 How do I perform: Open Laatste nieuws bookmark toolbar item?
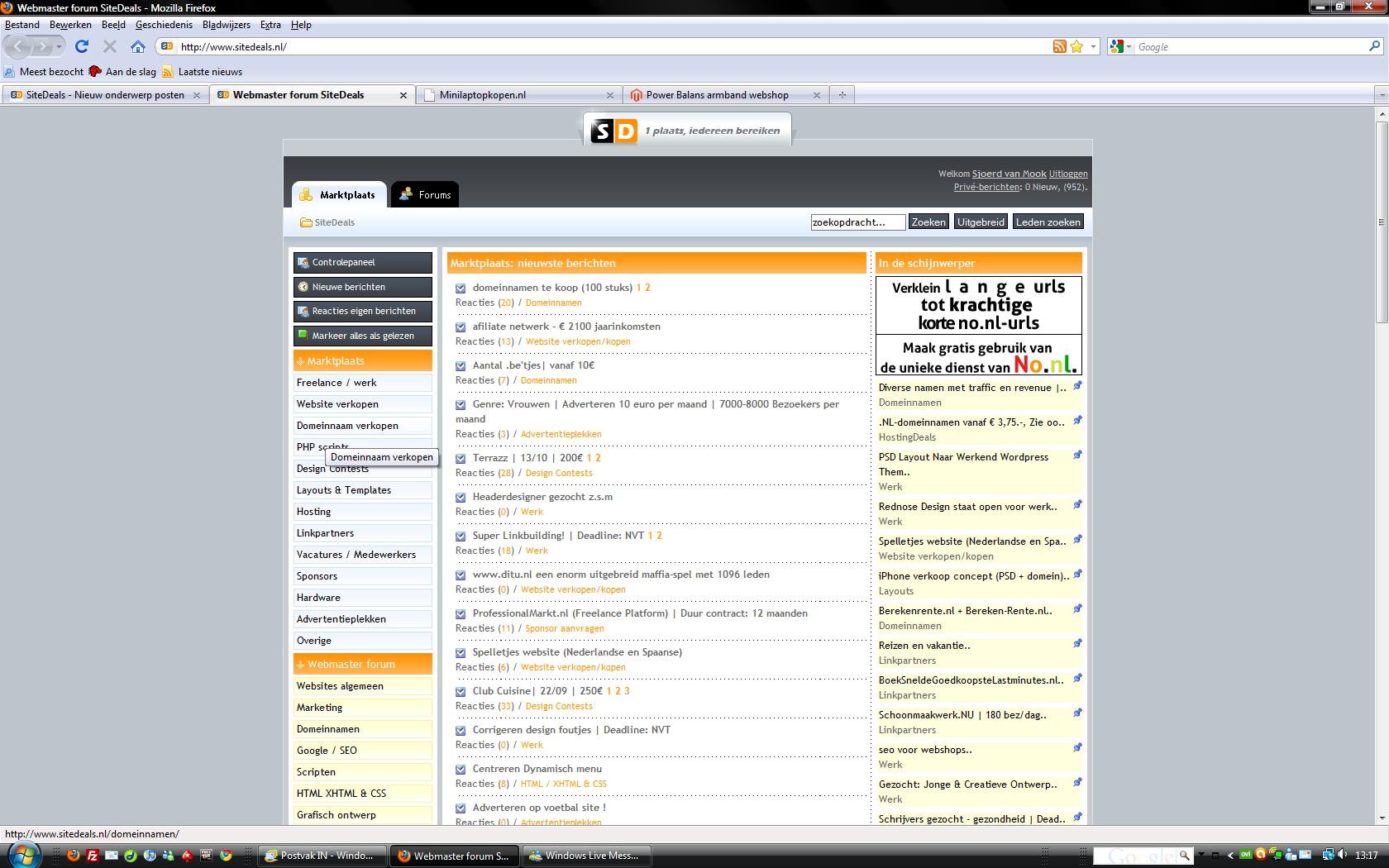[x=203, y=71]
